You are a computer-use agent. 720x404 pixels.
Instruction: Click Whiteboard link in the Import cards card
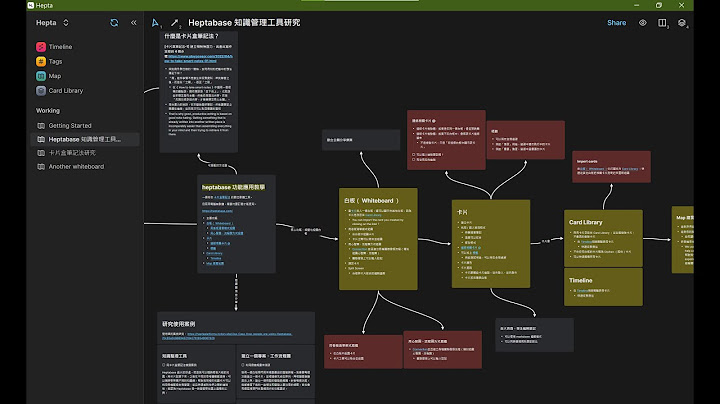(x=596, y=168)
